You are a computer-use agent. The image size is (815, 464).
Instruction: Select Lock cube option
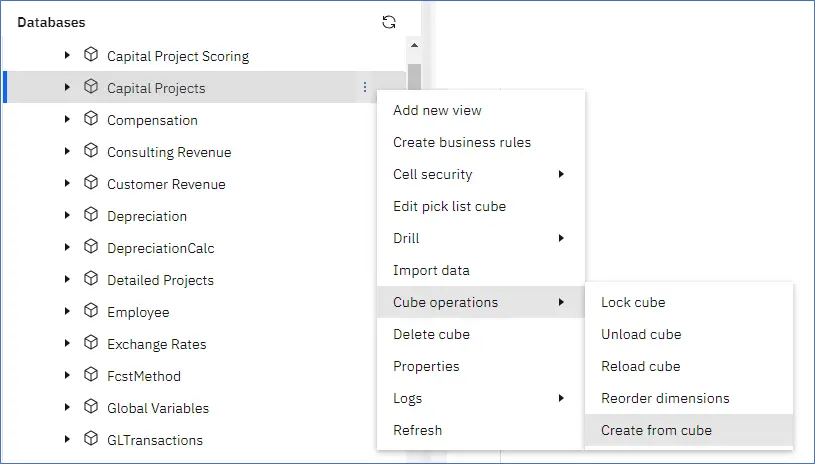(x=633, y=302)
